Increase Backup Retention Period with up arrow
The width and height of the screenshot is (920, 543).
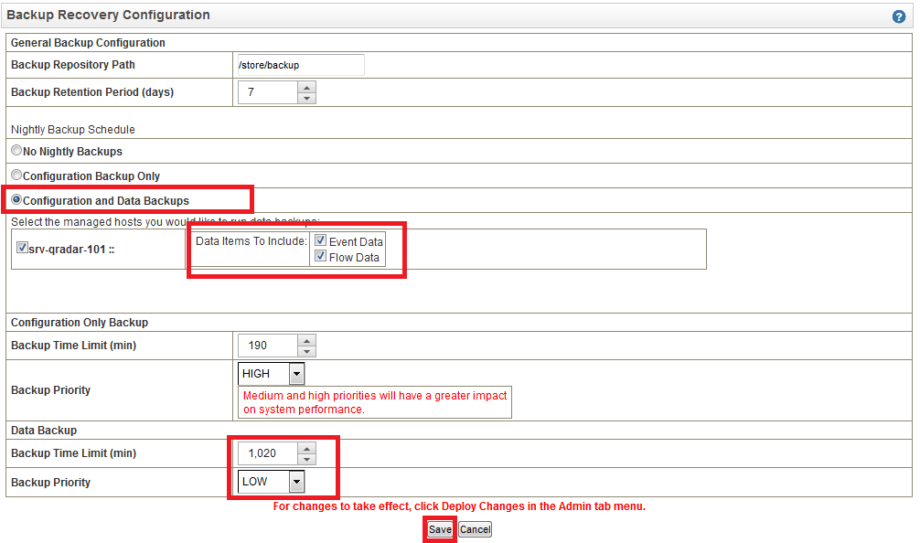306,87
